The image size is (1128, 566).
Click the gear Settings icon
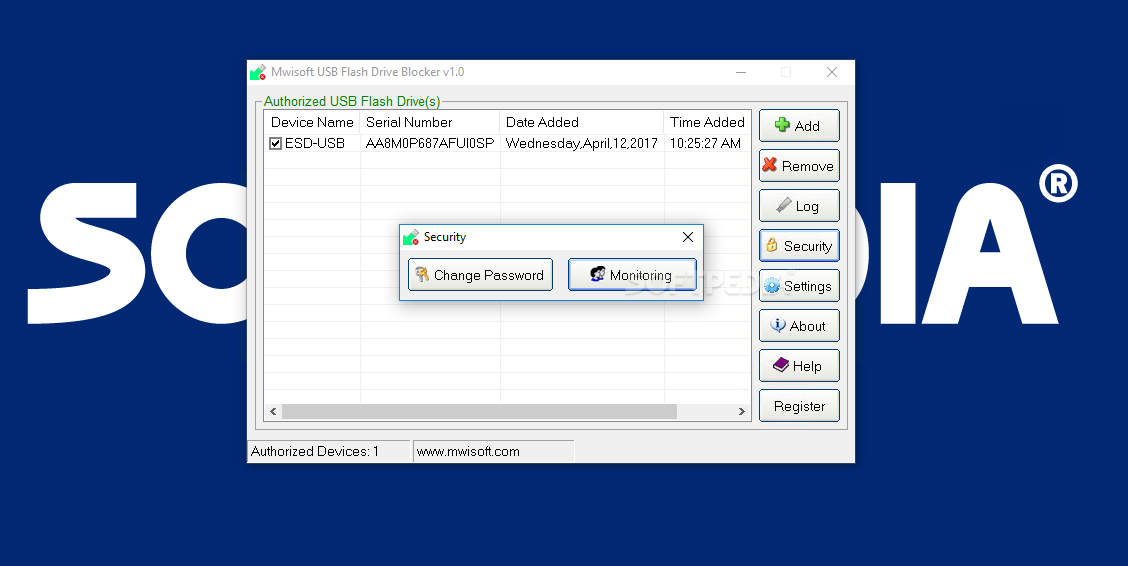click(x=772, y=286)
